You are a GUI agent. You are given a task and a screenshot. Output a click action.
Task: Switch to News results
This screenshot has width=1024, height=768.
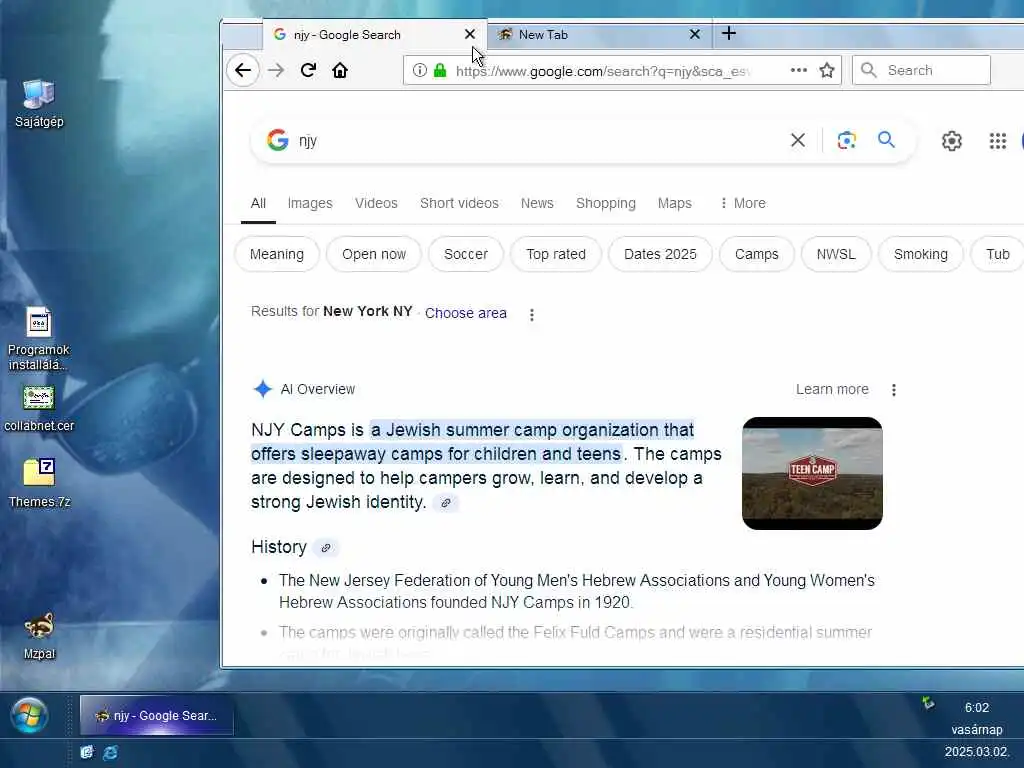[537, 203]
